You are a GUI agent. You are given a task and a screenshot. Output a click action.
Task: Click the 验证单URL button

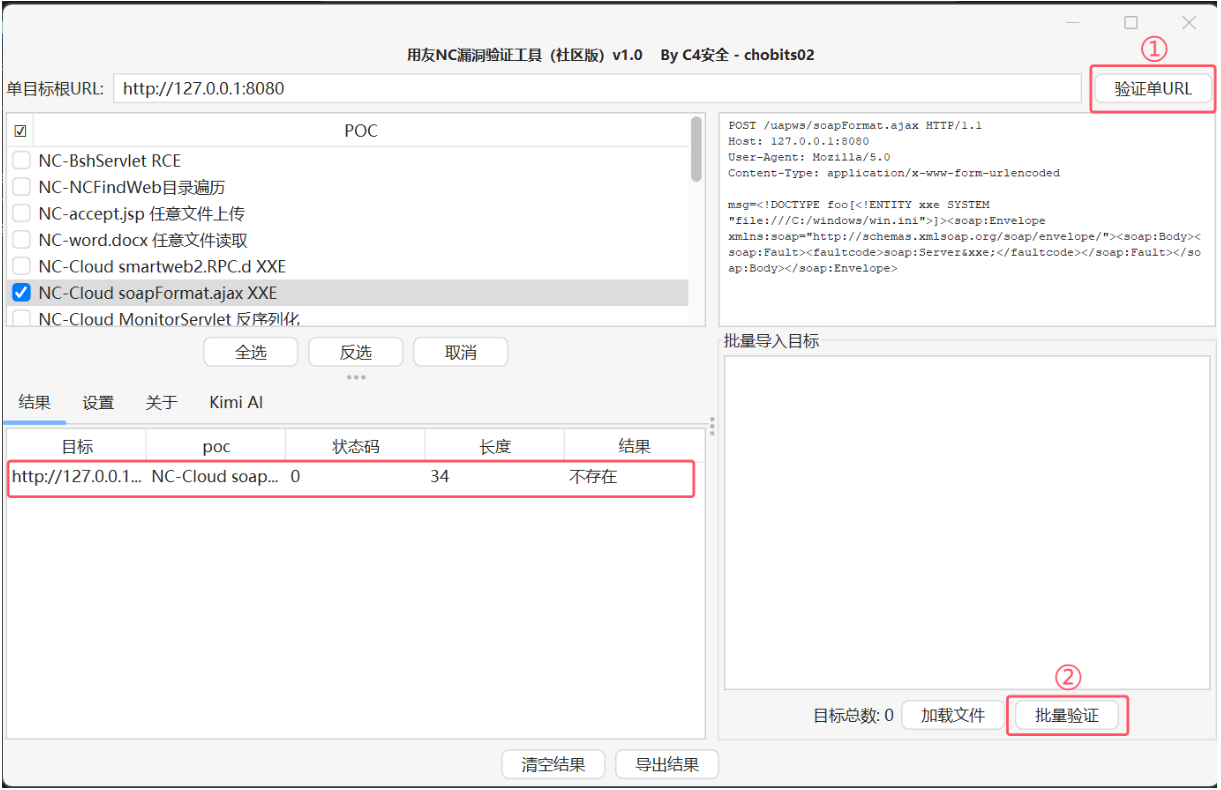[x=1153, y=88]
